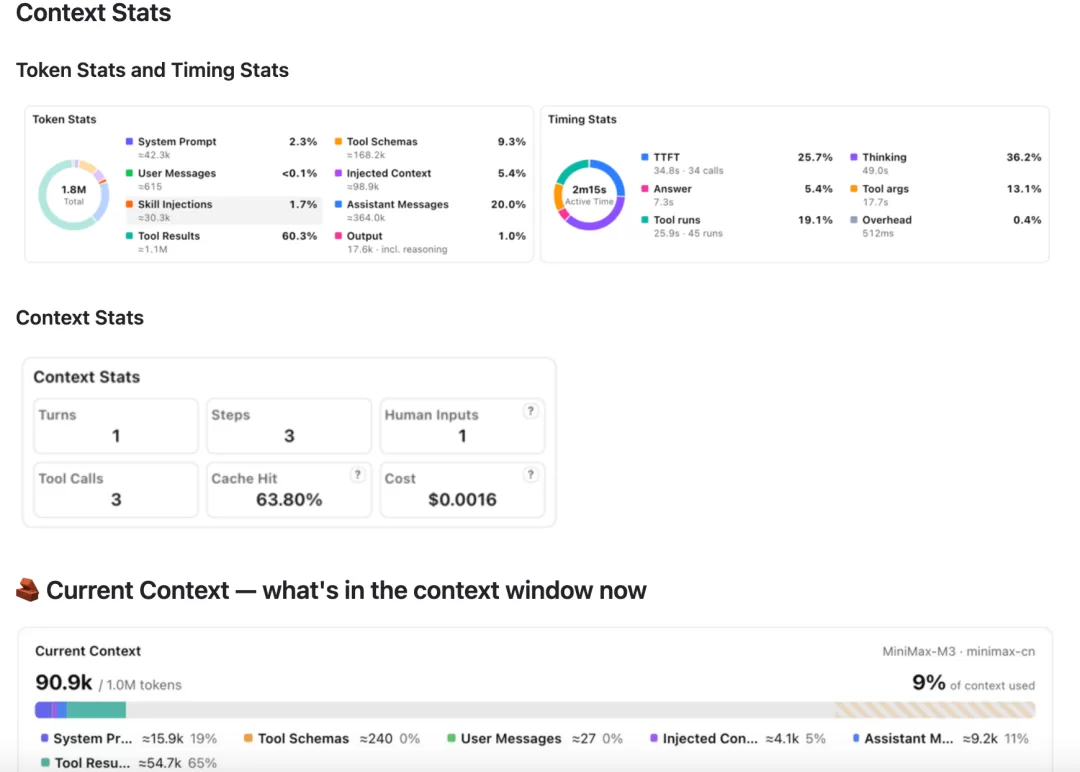
Task: Click the 'User Messages' label in Token Stats
Action: point(177,173)
